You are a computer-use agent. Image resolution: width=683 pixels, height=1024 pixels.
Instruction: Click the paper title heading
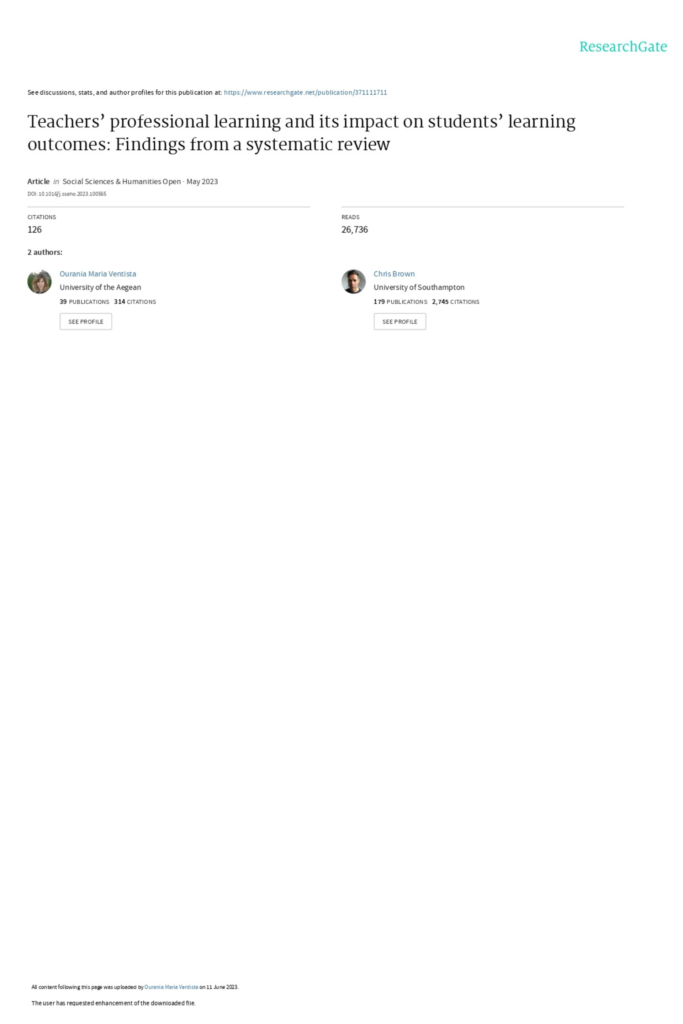[x=302, y=133]
